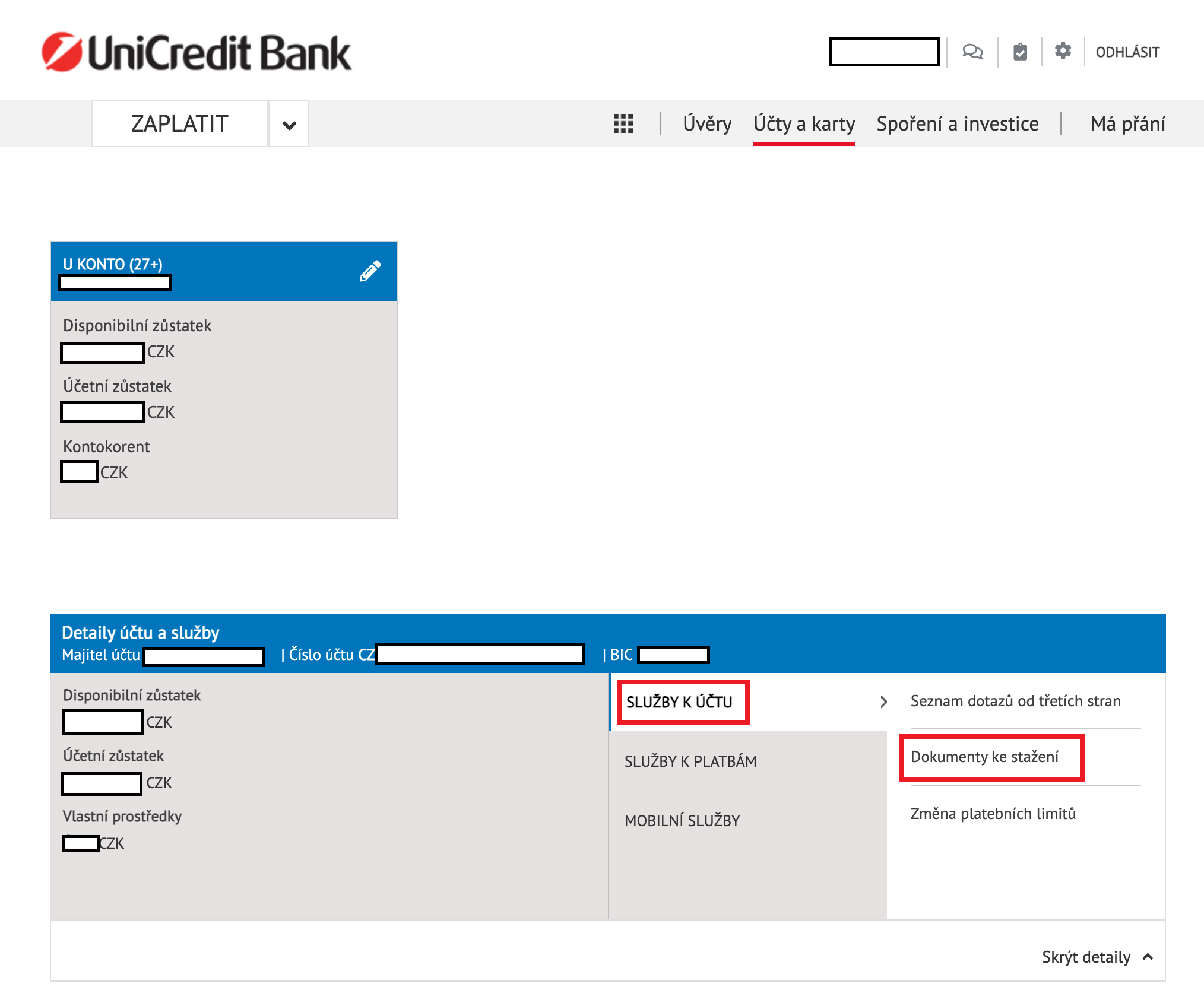Open the apps grid menu icon
Viewport: 1204px width, 1003px height.
[623, 123]
